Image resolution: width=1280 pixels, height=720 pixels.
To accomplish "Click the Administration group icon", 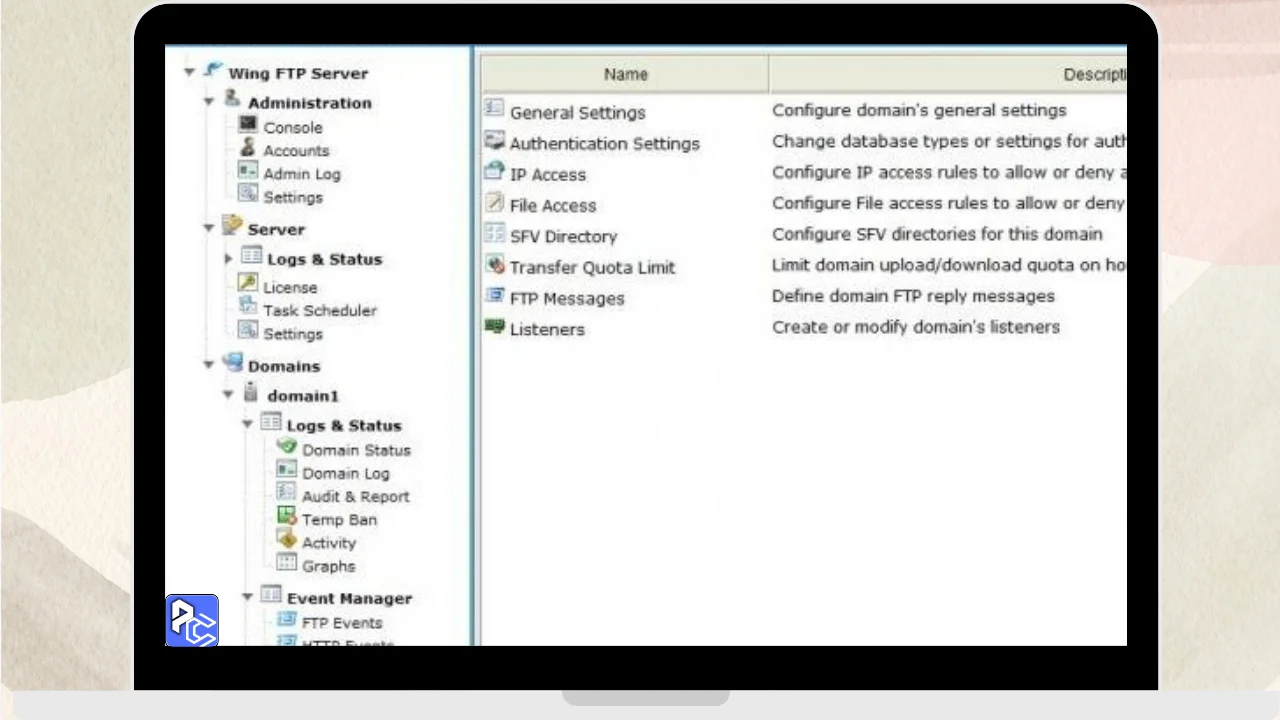I will 232,99.
